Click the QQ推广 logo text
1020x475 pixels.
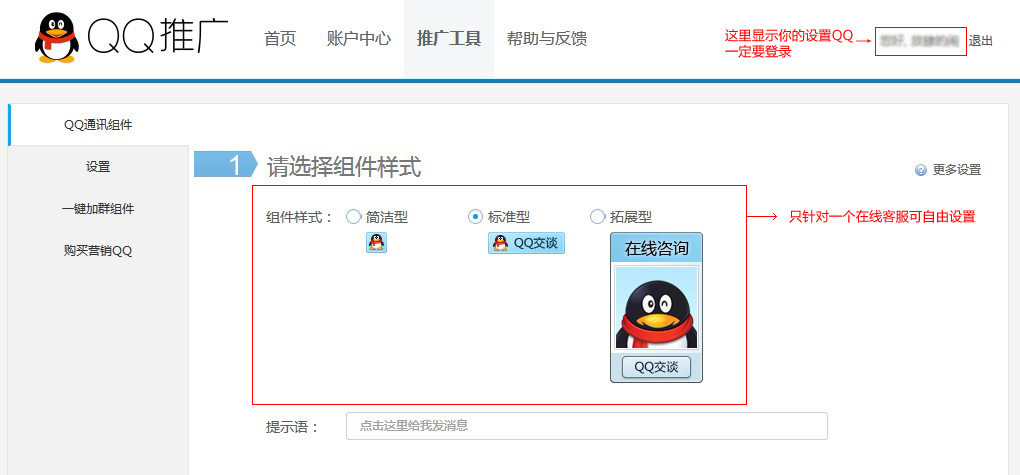pos(157,38)
